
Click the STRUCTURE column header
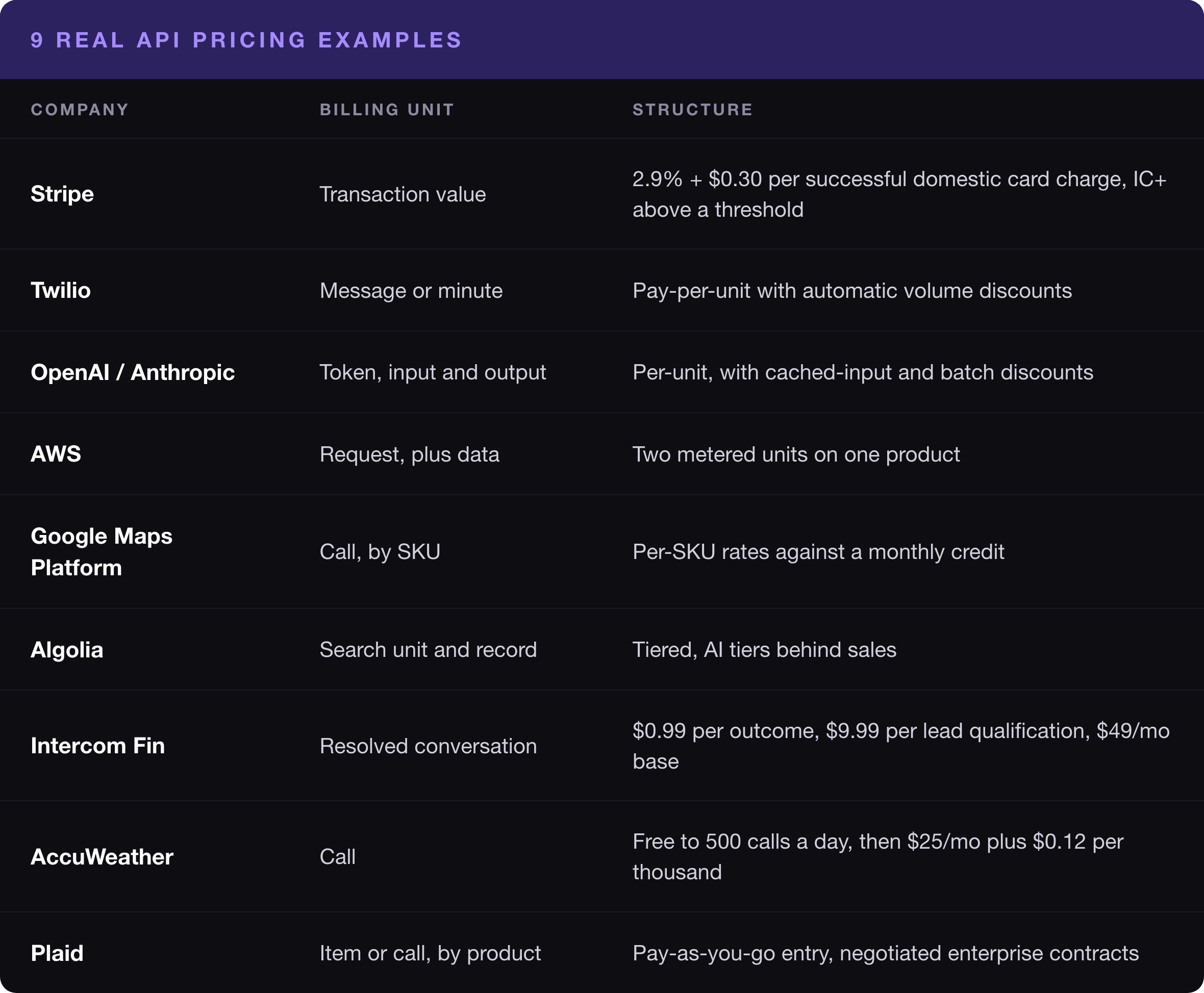point(692,109)
